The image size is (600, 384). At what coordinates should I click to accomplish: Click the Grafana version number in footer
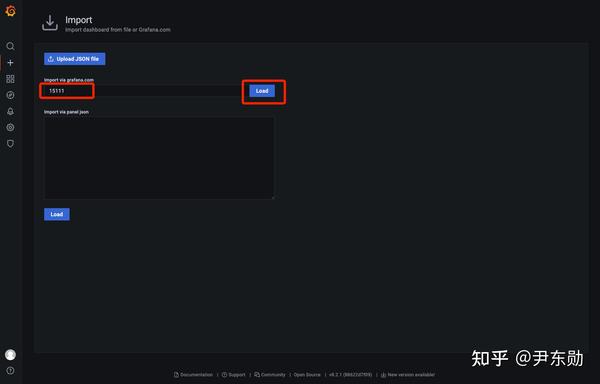click(350, 375)
